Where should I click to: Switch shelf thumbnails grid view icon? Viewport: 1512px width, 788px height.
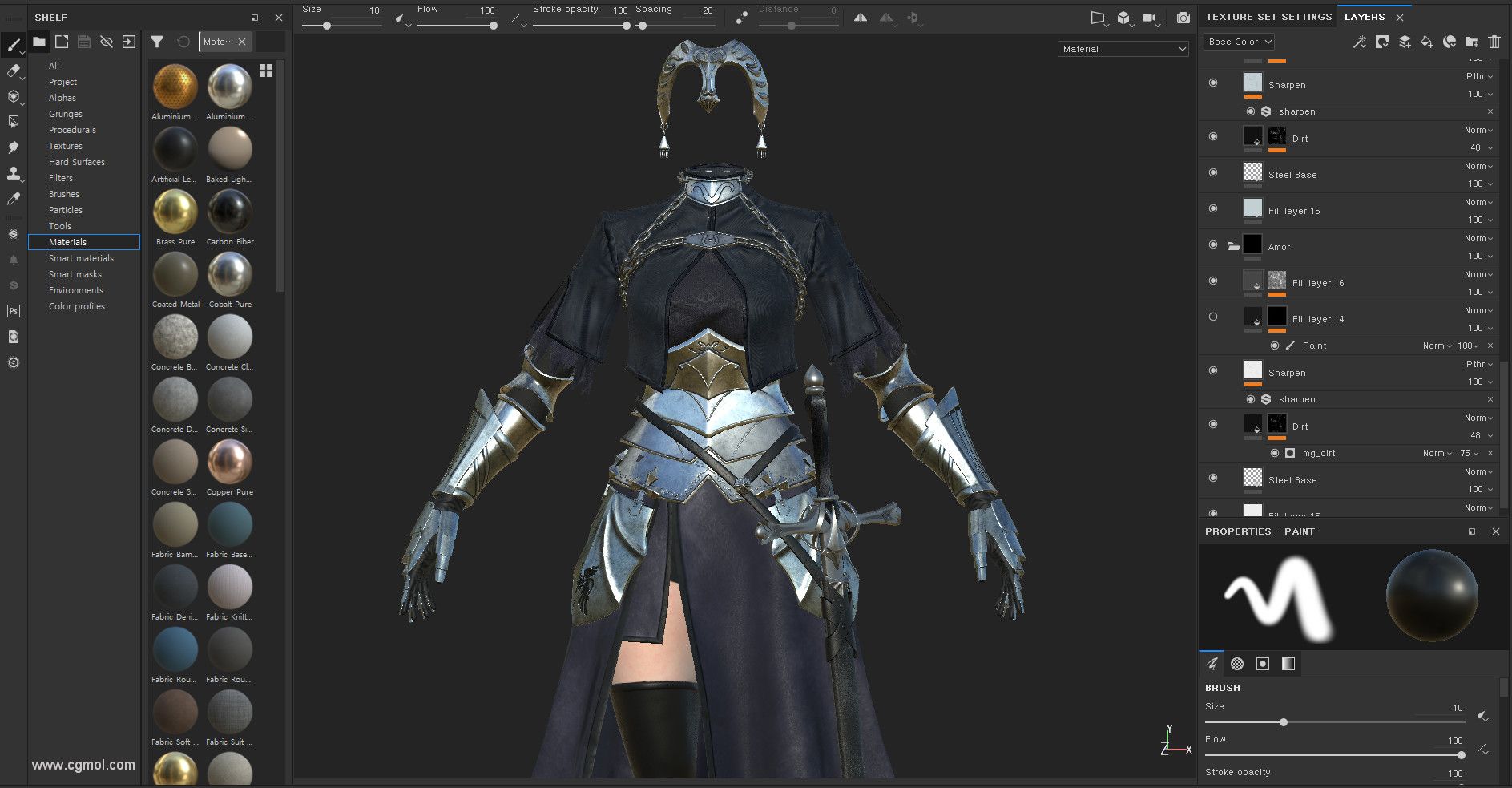click(x=266, y=71)
